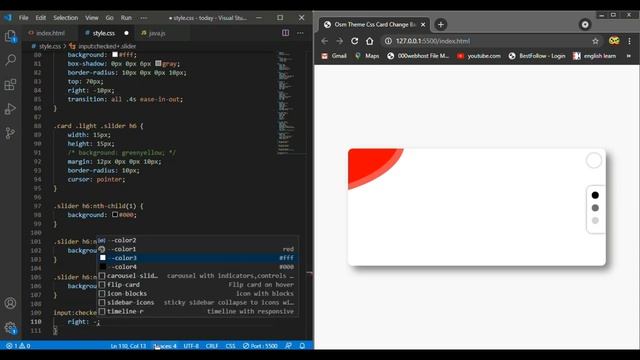The width and height of the screenshot is (640, 360).
Task: Open the View menu
Action: [x=92, y=18]
